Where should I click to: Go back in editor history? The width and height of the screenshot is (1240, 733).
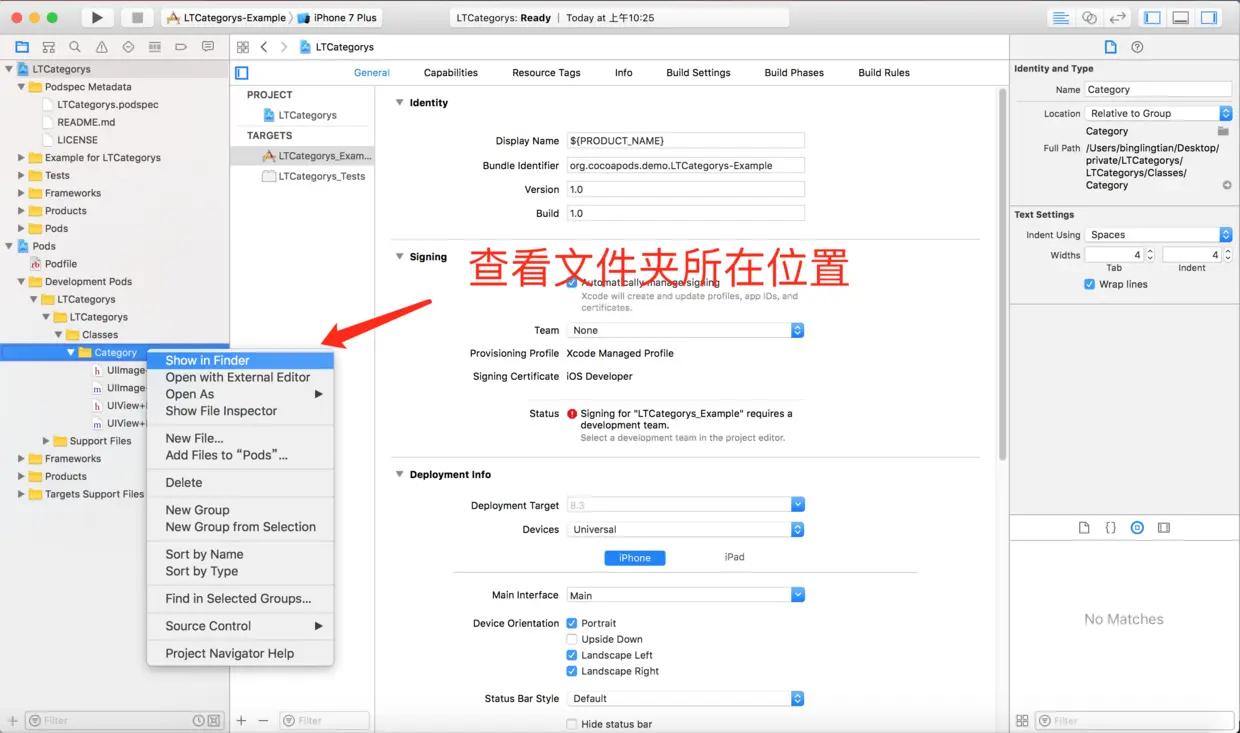coord(264,47)
